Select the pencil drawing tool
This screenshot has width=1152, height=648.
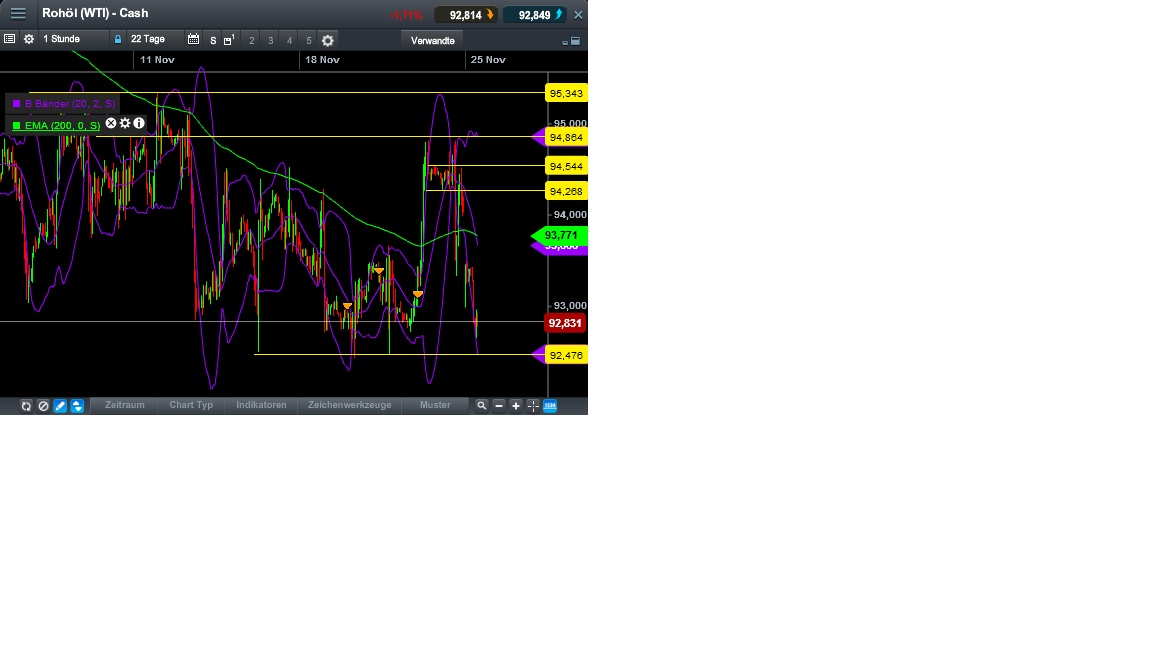[x=59, y=405]
